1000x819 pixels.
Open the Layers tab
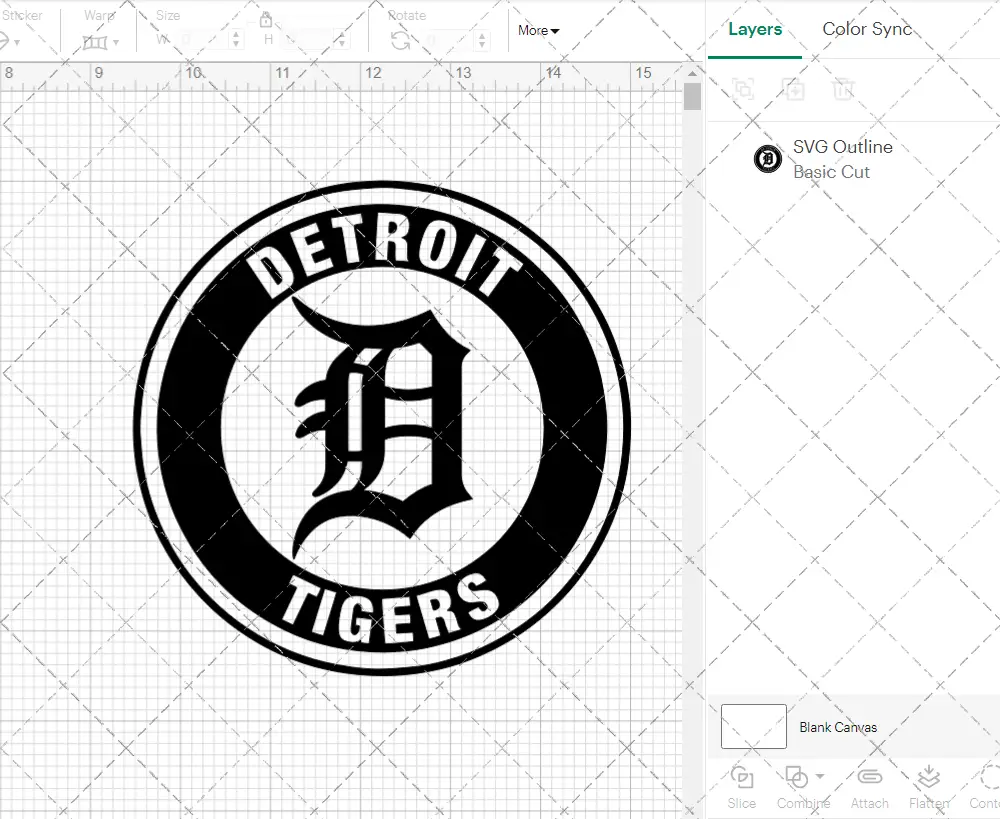tap(755, 29)
